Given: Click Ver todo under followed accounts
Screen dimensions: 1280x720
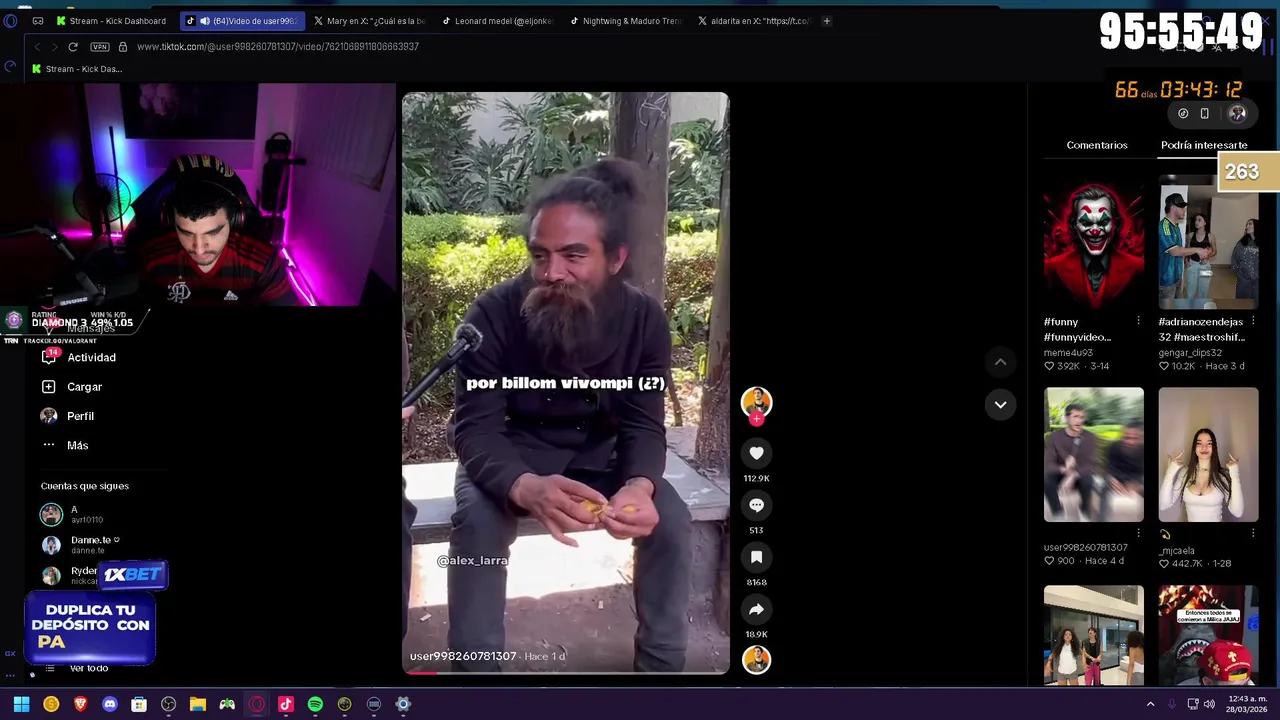Looking at the screenshot, I should point(88,668).
